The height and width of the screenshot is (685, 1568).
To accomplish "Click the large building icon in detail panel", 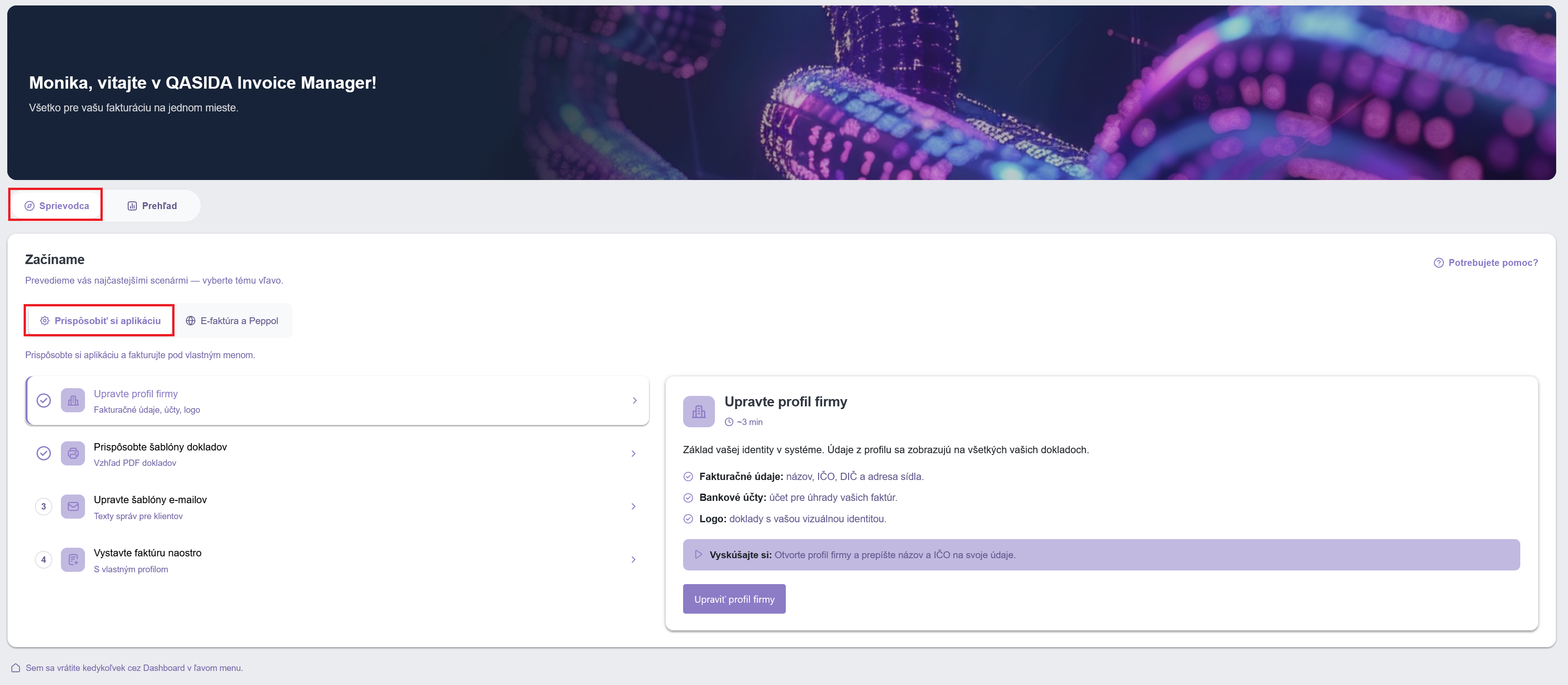I will tap(699, 412).
